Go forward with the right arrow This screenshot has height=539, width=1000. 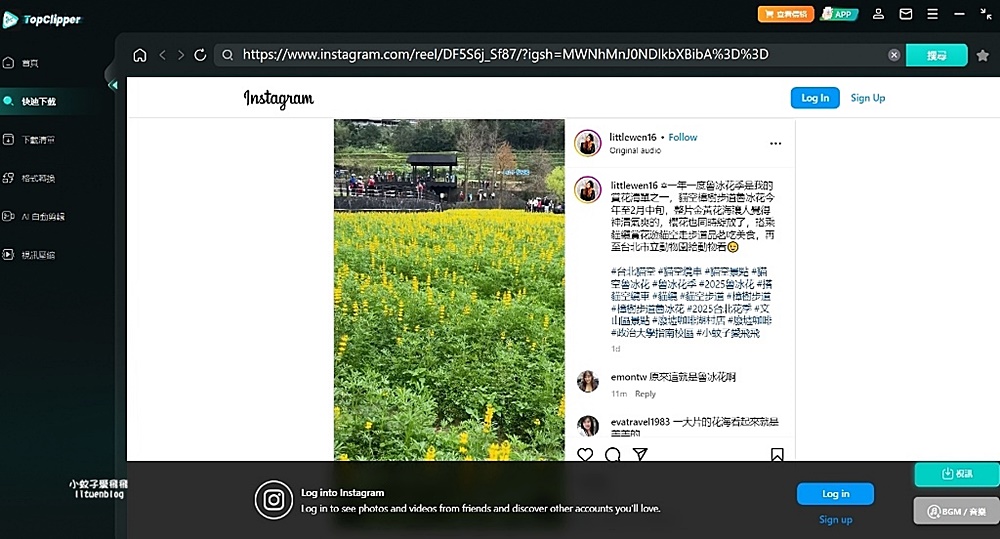pyautogui.click(x=181, y=55)
